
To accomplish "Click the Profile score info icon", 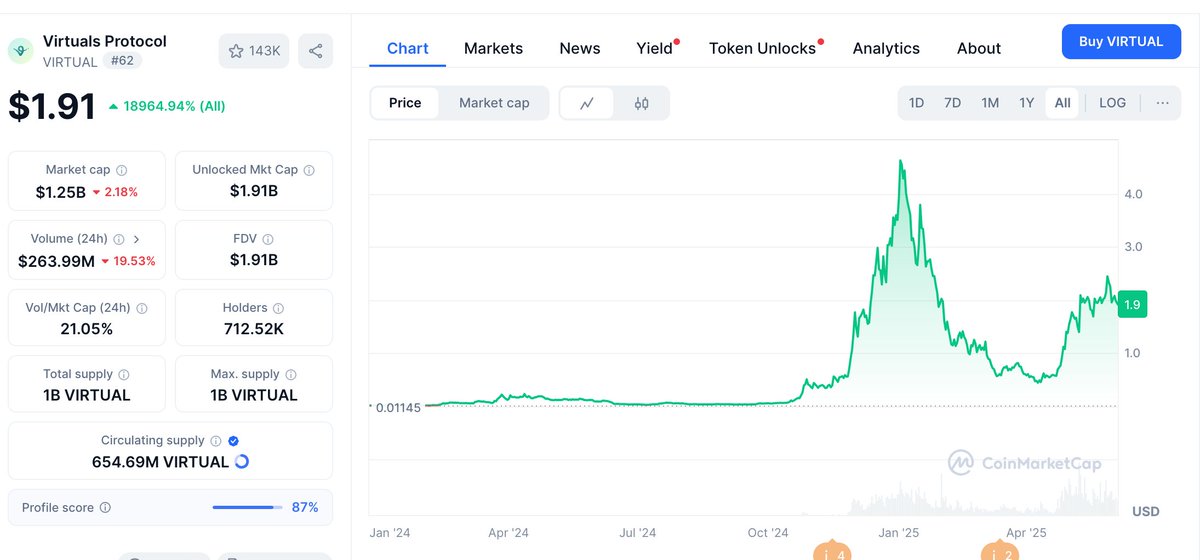I will coord(105,508).
